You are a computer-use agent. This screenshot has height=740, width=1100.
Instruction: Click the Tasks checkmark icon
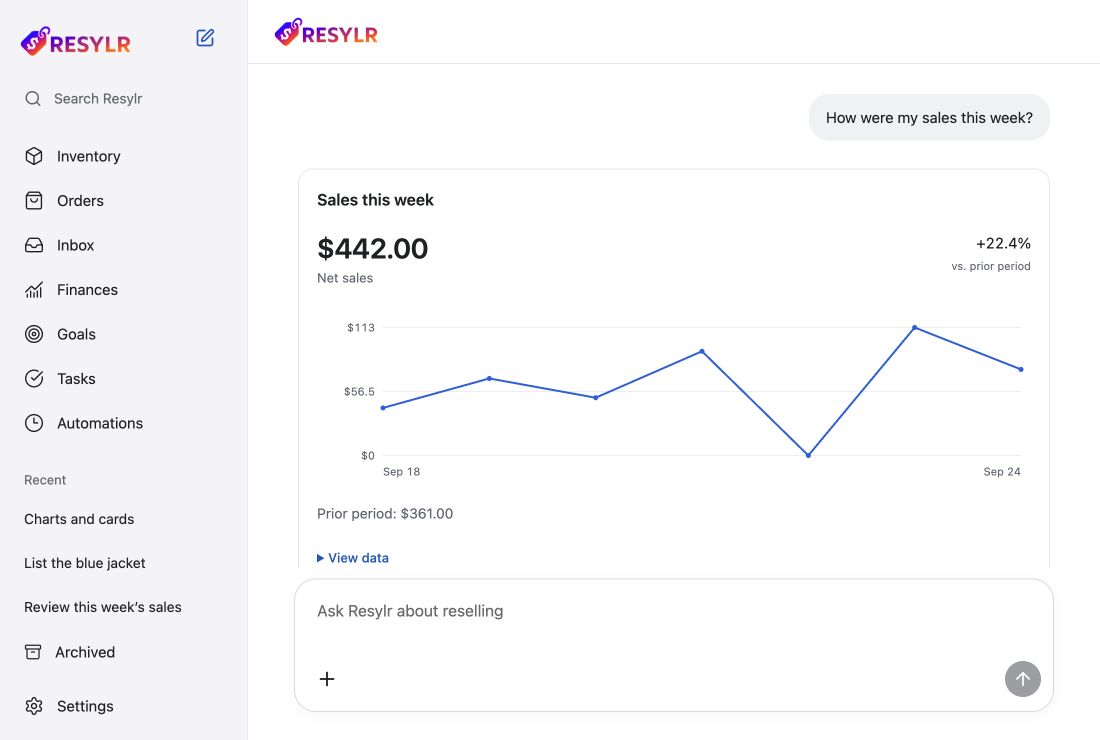tap(34, 379)
